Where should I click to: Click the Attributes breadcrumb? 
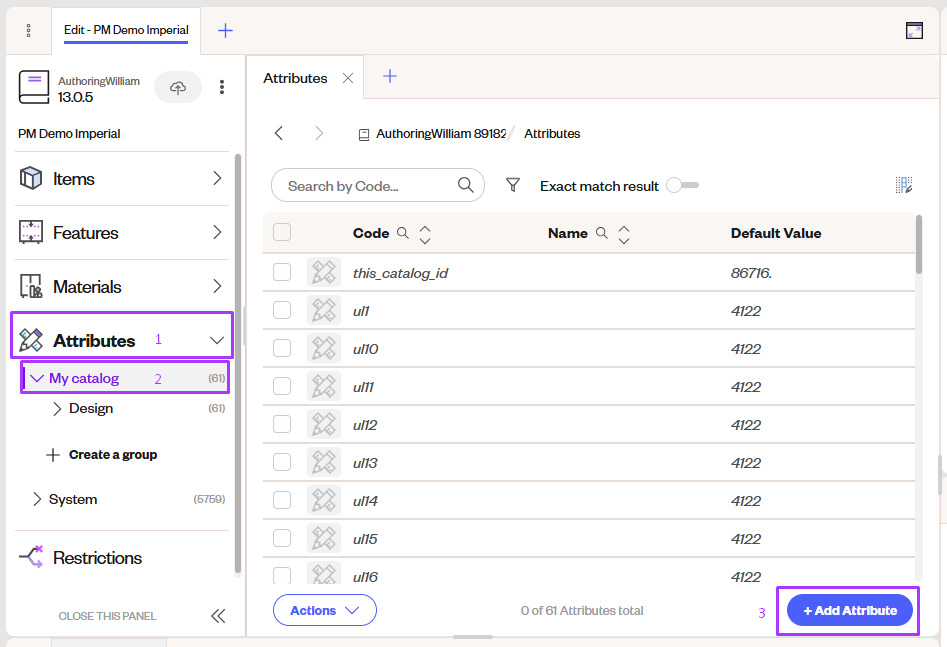(552, 134)
